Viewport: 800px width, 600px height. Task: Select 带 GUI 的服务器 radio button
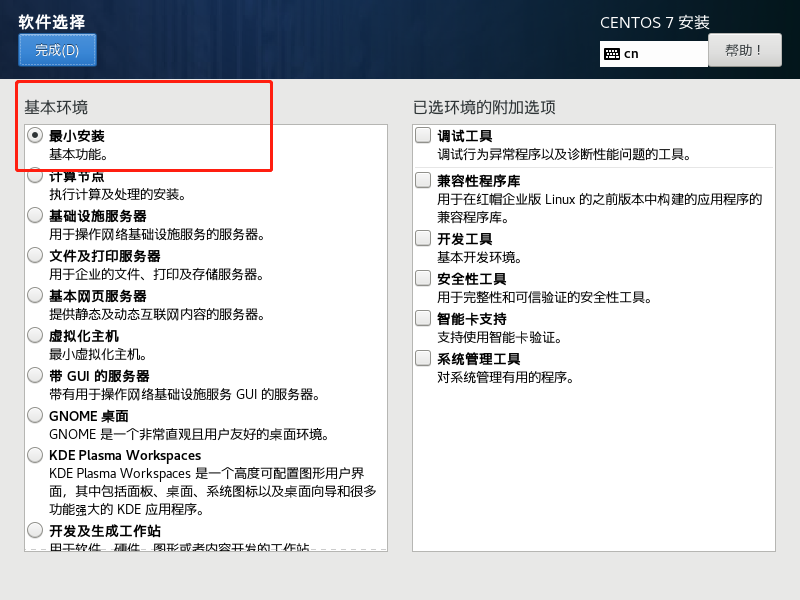[x=35, y=376]
